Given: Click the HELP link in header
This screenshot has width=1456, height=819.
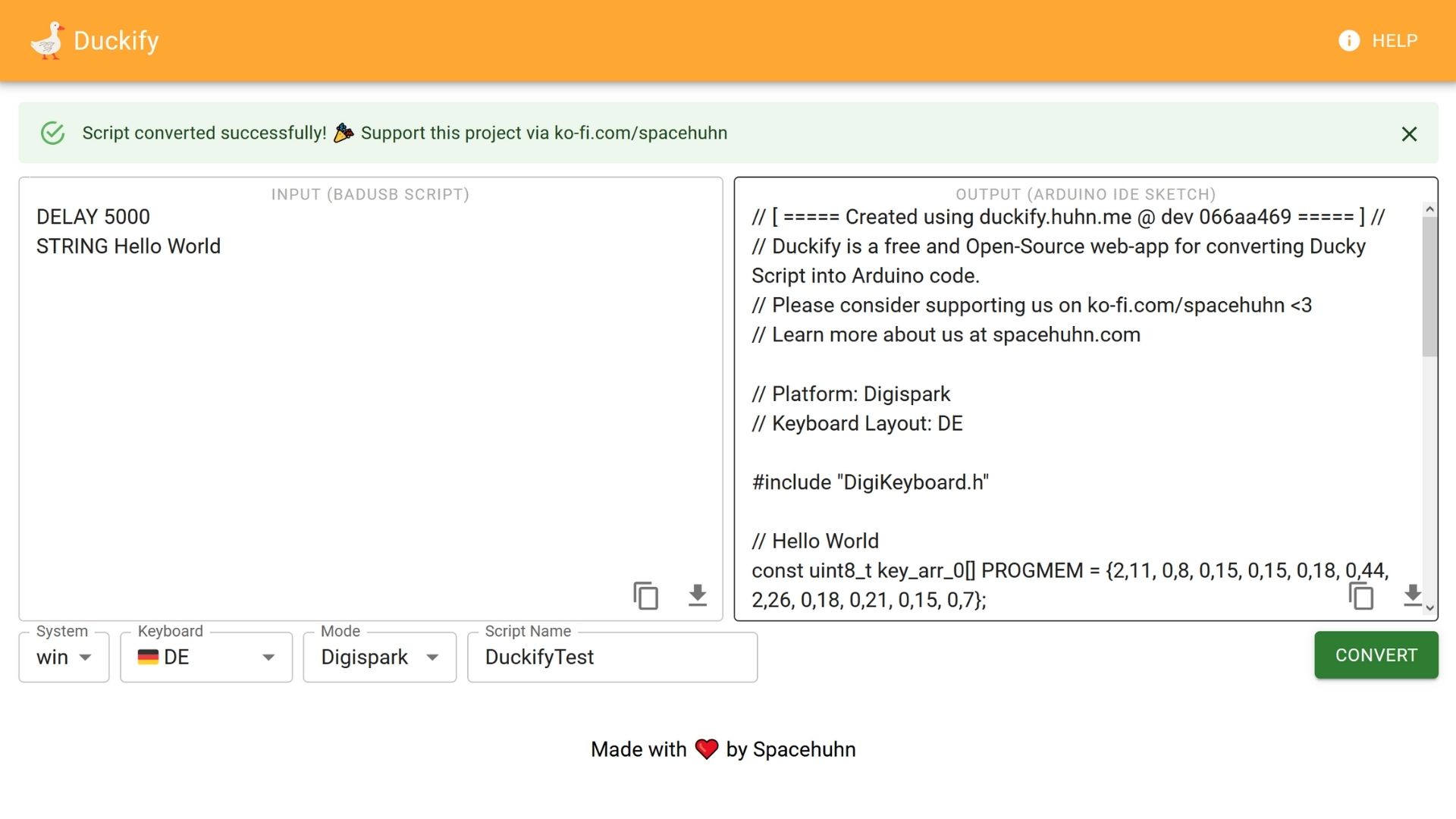Looking at the screenshot, I should coord(1395,41).
